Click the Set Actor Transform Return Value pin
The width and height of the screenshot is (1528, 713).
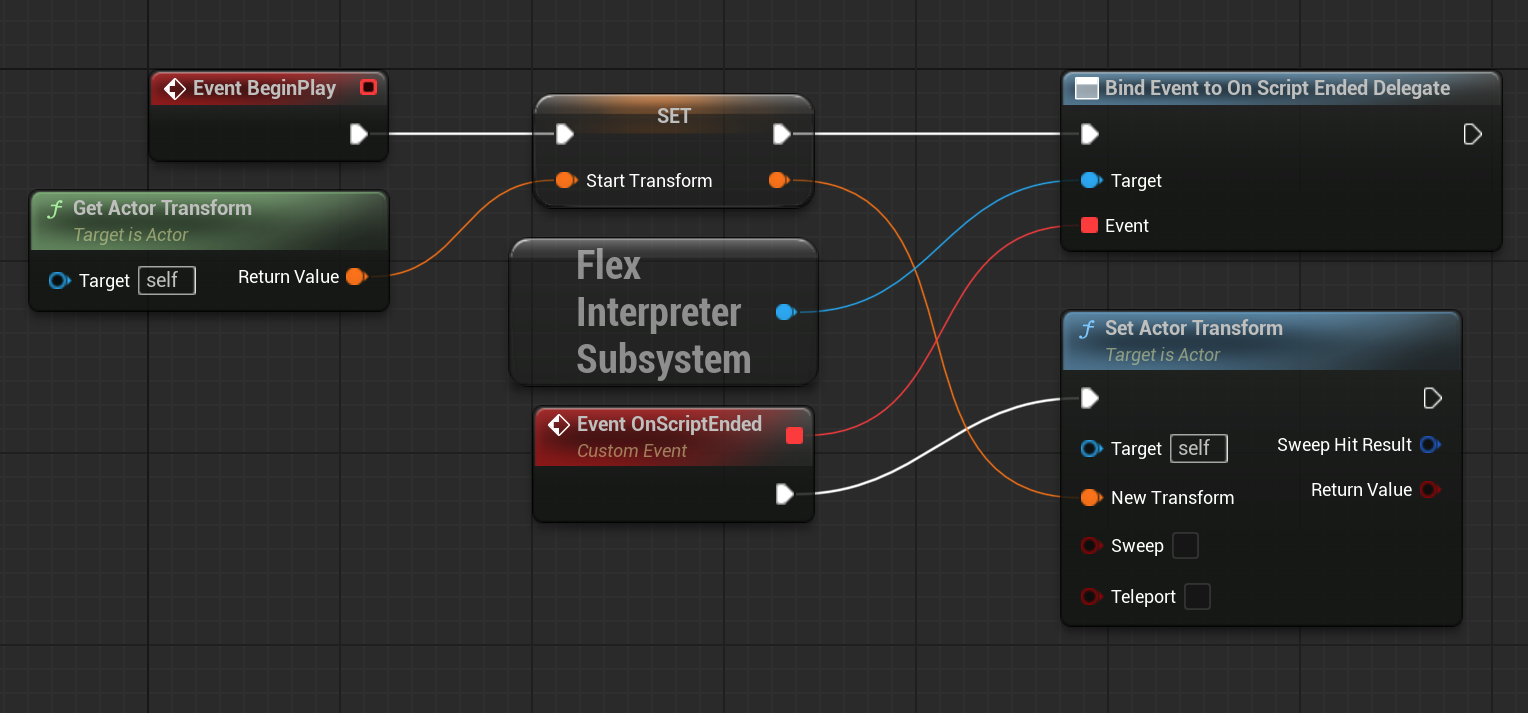tap(1430, 490)
